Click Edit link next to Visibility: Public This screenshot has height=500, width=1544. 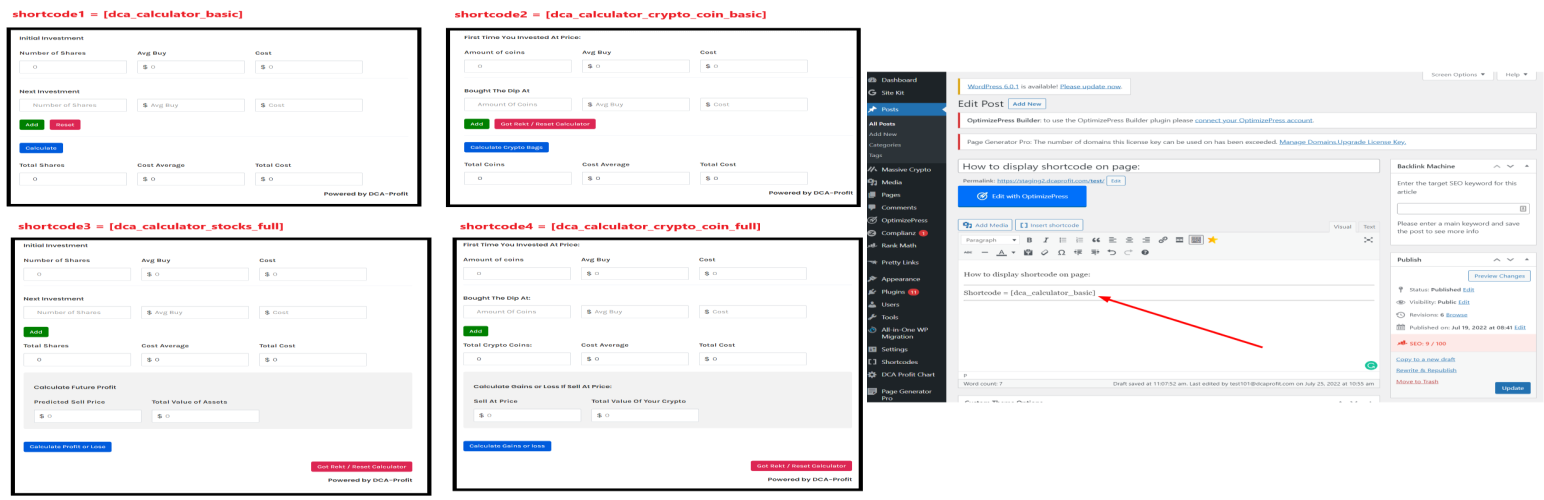tap(1464, 301)
